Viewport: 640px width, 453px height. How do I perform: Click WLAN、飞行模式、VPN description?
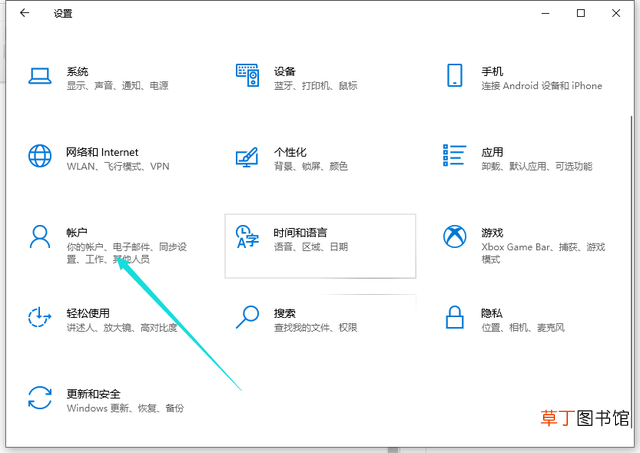click(118, 167)
